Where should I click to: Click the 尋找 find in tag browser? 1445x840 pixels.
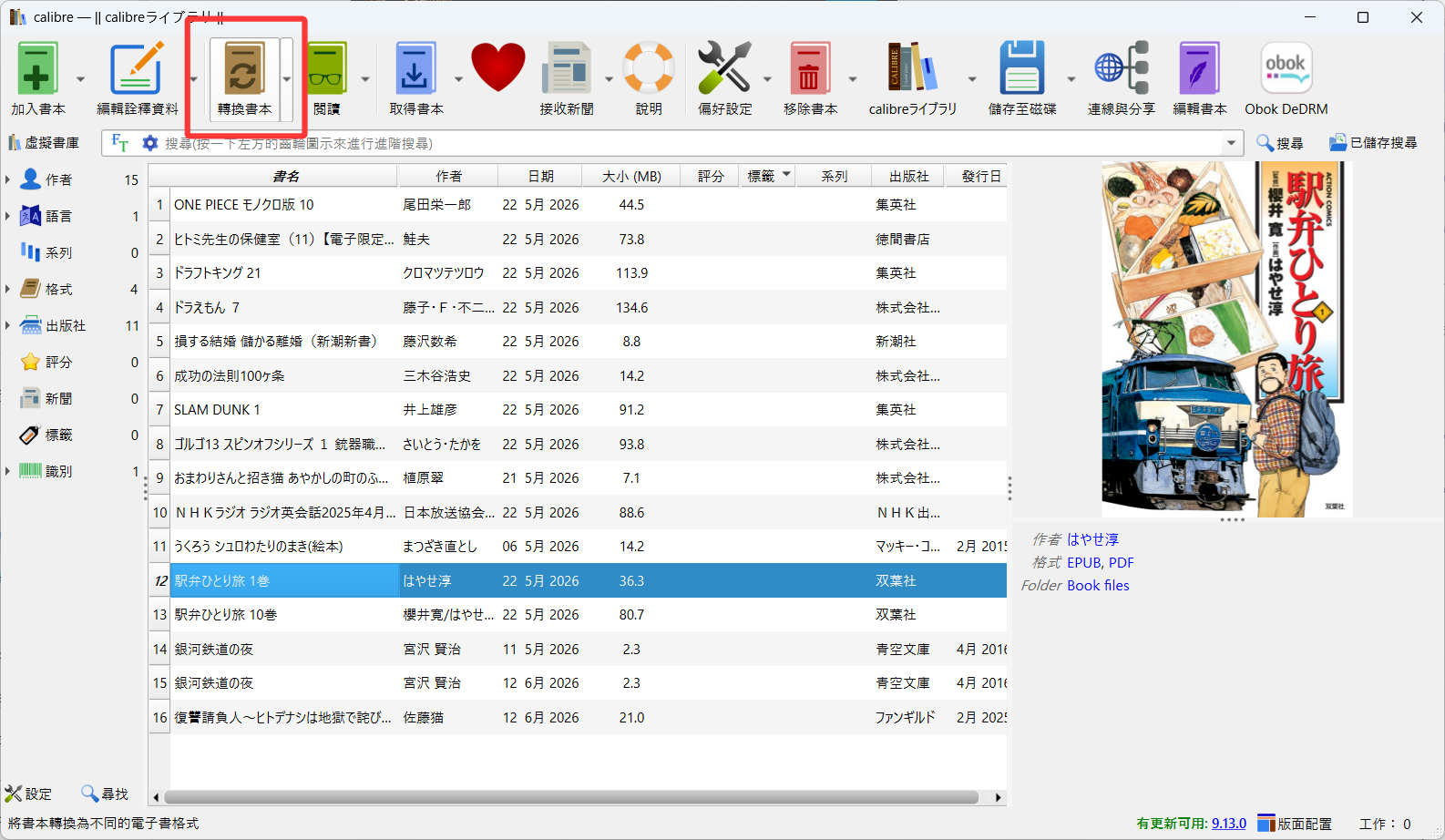pos(105,794)
